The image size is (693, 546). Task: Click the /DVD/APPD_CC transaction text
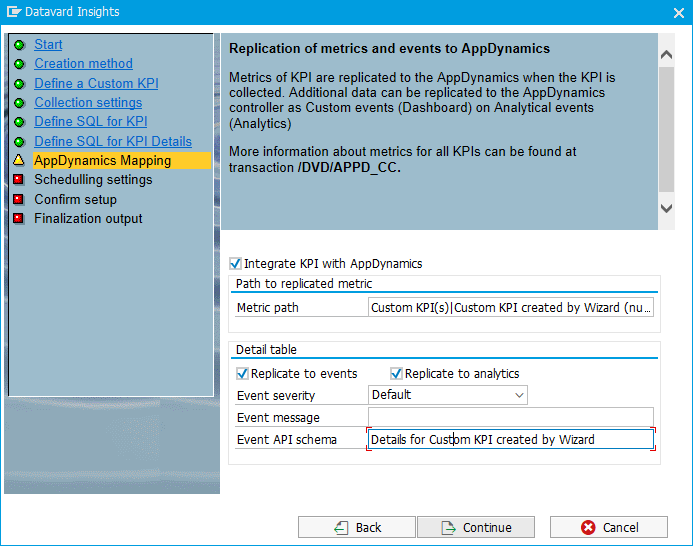click(349, 168)
